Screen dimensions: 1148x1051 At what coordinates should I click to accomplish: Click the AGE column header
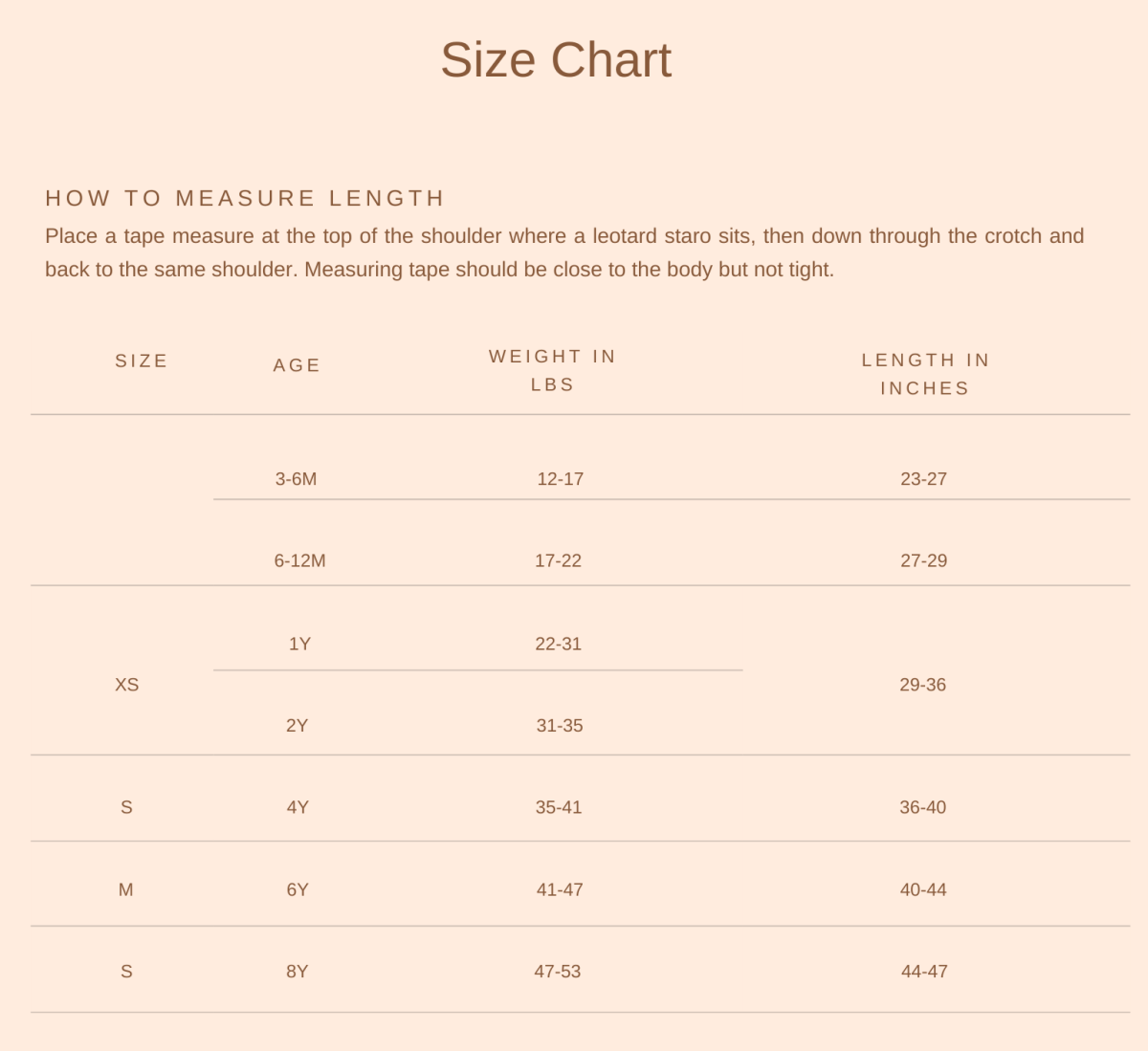[x=297, y=365]
